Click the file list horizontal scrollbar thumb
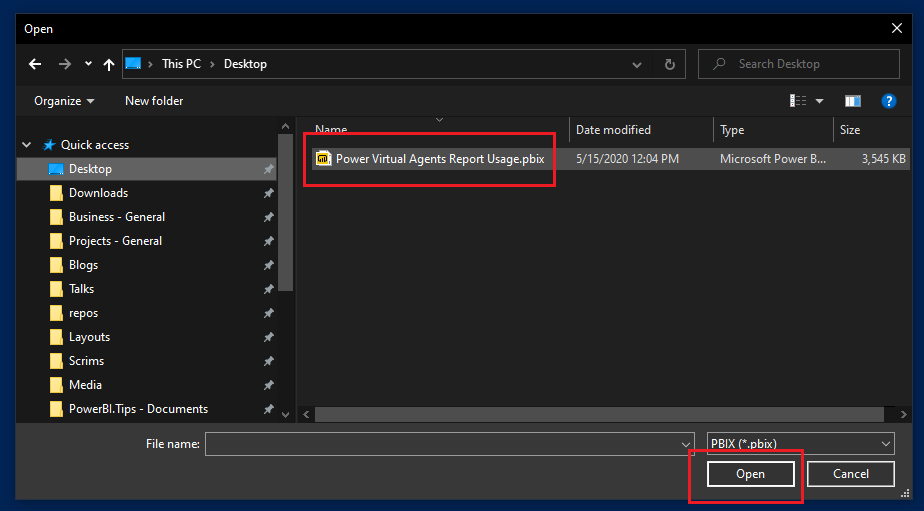The height and width of the screenshot is (511, 924). click(599, 414)
